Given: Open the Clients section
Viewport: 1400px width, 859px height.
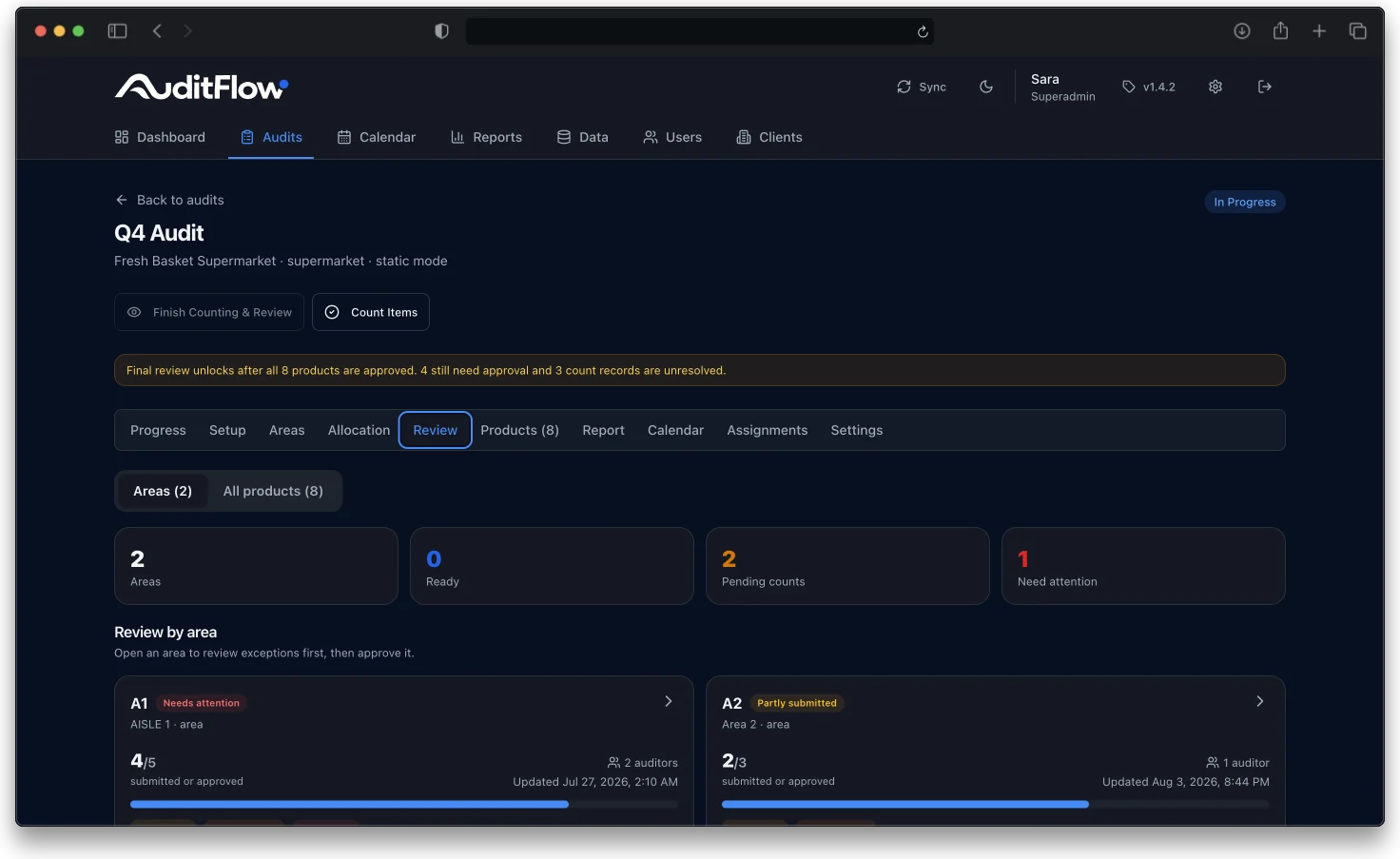Looking at the screenshot, I should tap(769, 137).
